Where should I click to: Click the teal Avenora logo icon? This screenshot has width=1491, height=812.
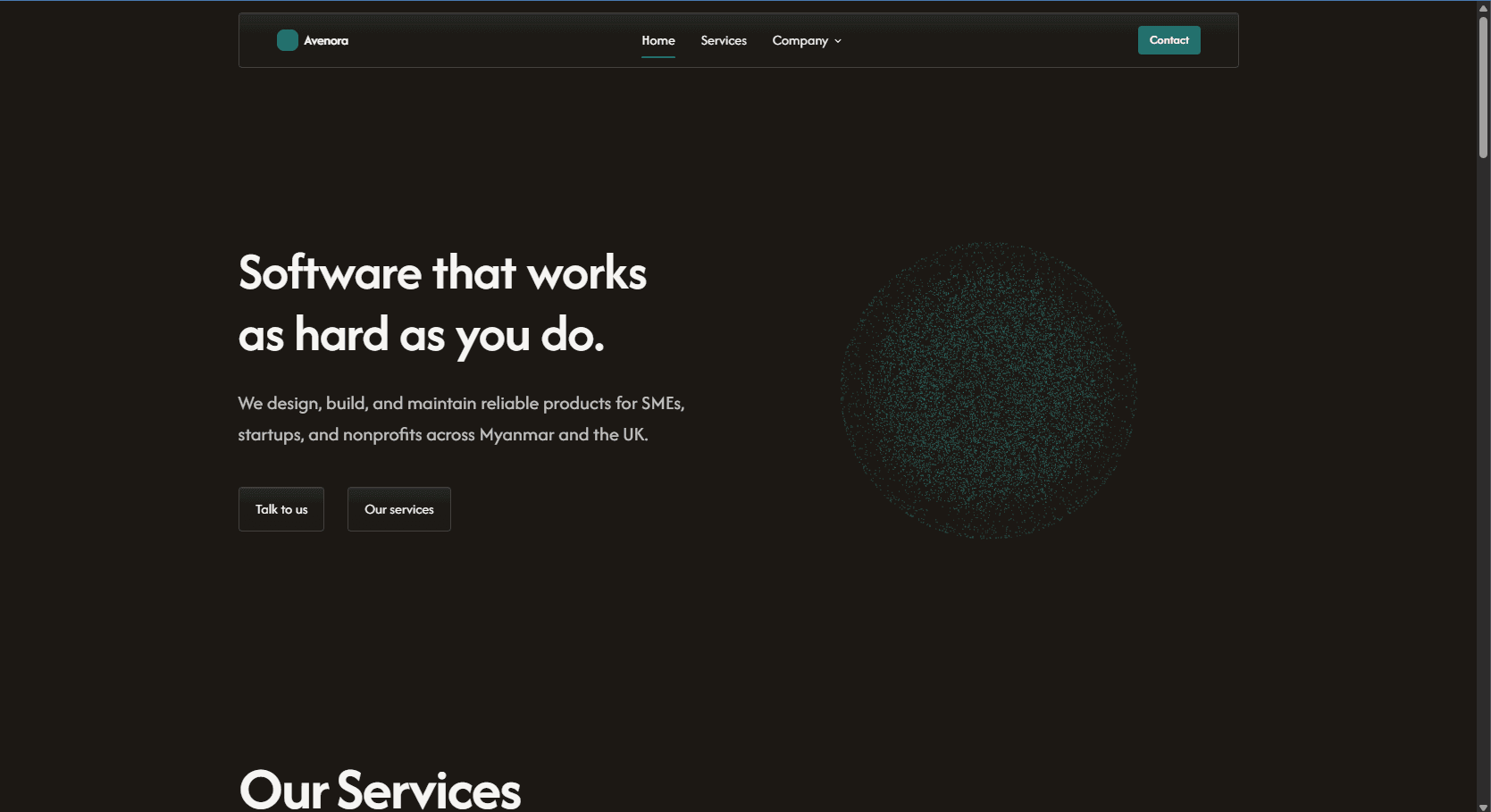pos(287,40)
